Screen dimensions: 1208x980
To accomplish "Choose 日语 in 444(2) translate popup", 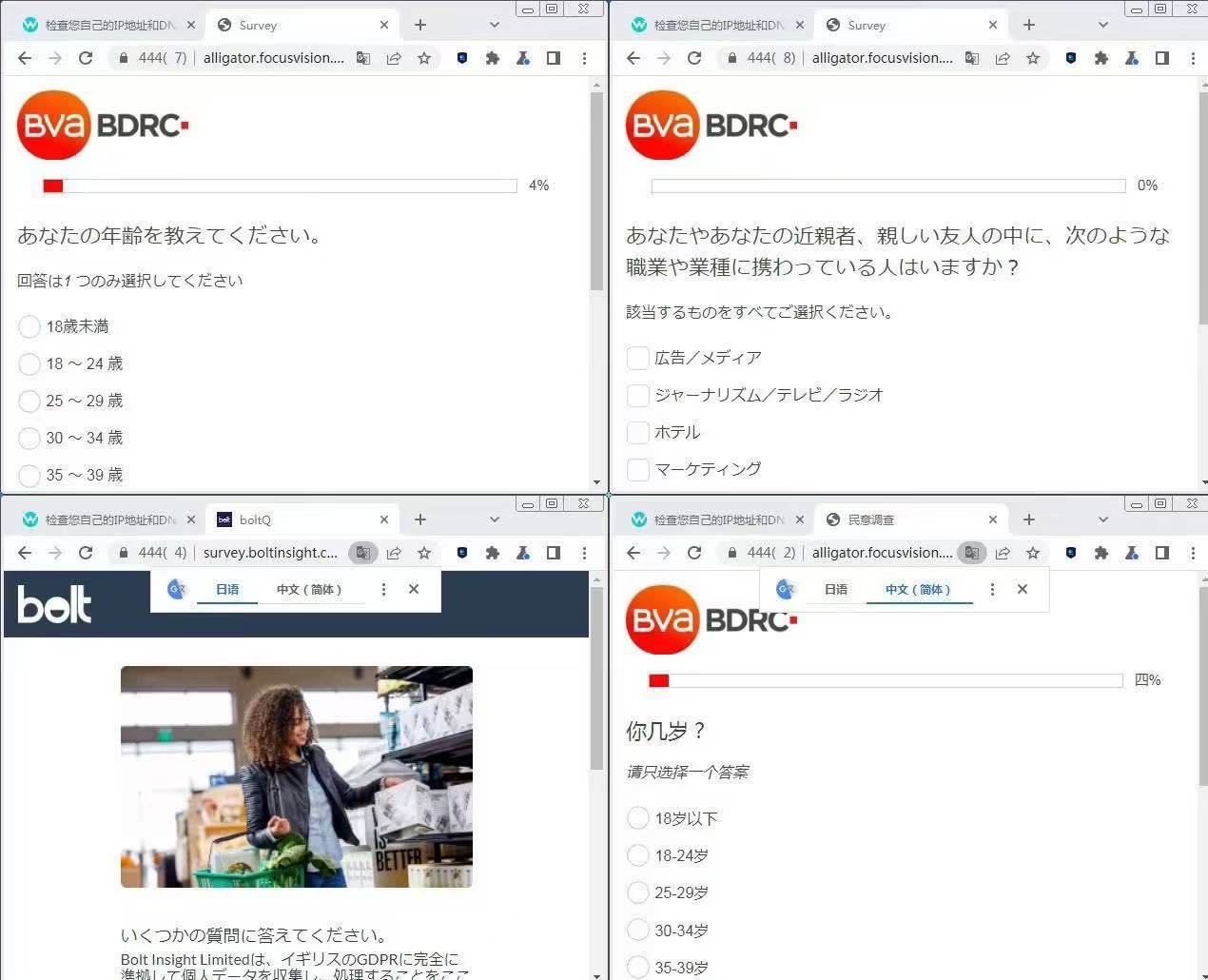I will 836,589.
